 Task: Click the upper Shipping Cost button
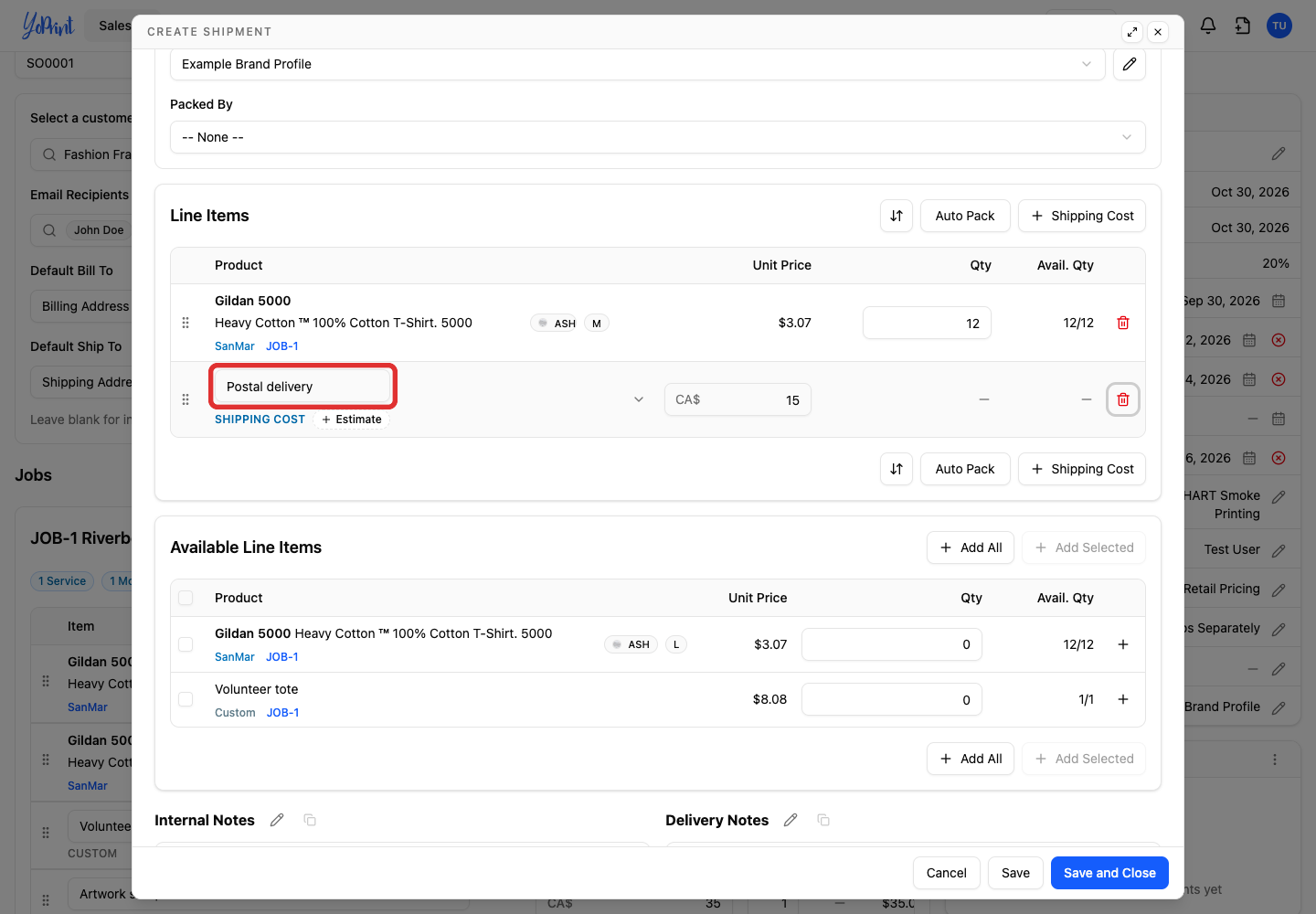1082,216
